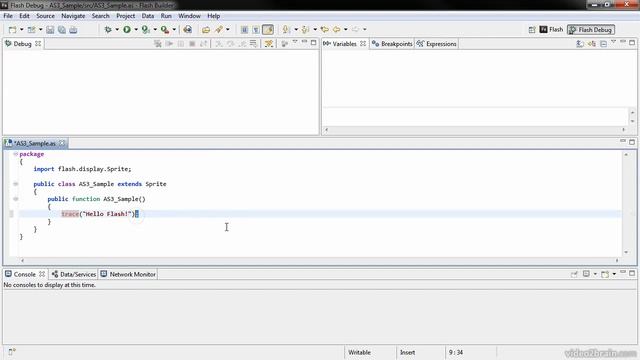Collapse the AS3_Sample class fold marker

tap(16, 184)
